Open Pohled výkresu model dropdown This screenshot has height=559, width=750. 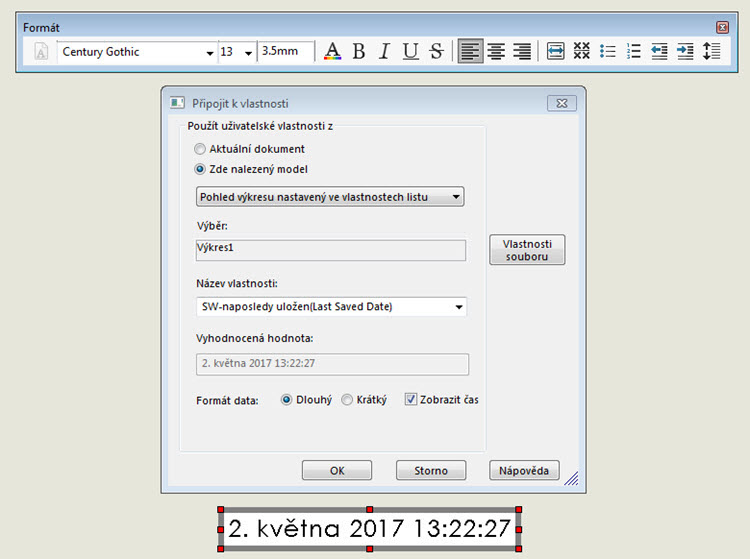pos(330,197)
